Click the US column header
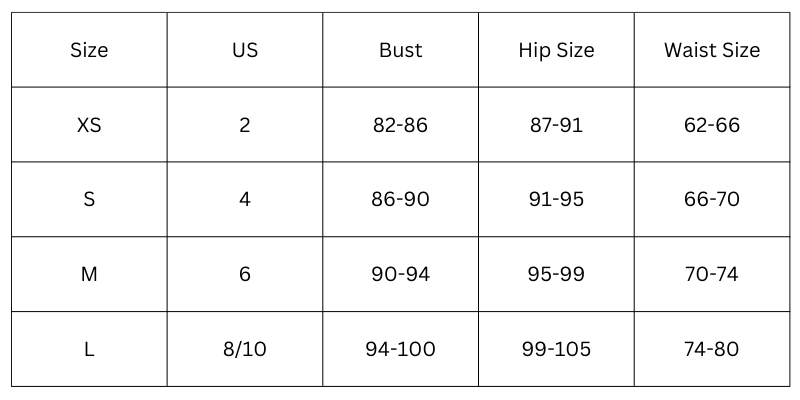Viewport: 800px width, 400px height. point(245,50)
